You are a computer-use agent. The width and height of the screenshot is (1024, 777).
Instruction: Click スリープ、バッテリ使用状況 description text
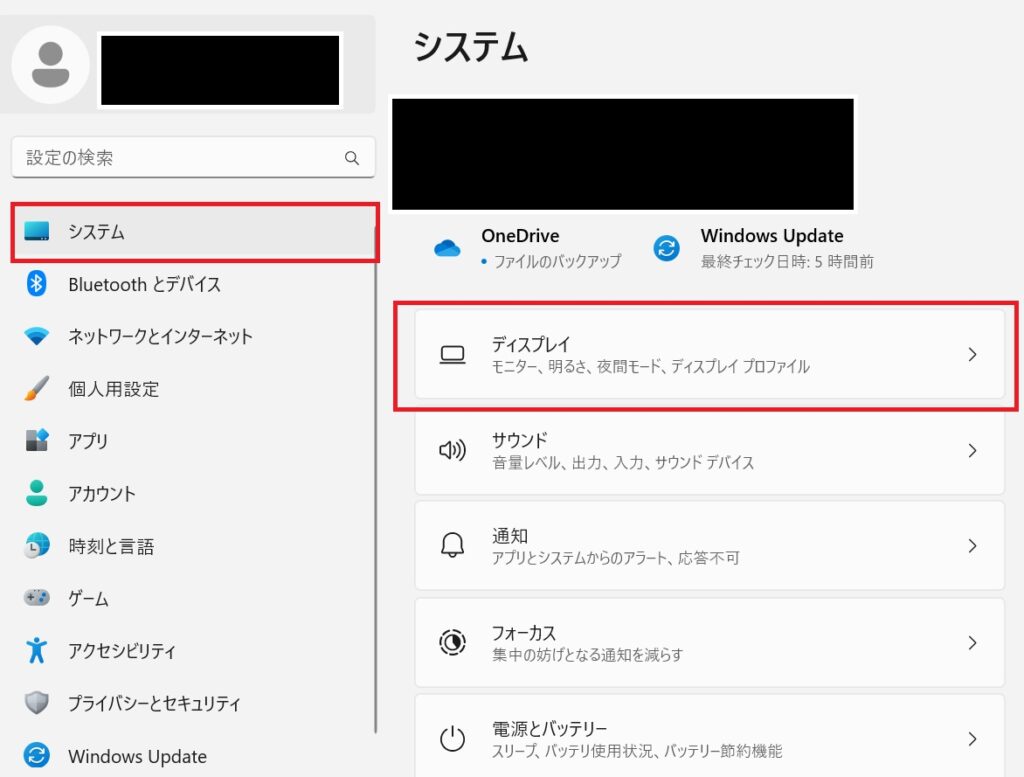point(637,751)
